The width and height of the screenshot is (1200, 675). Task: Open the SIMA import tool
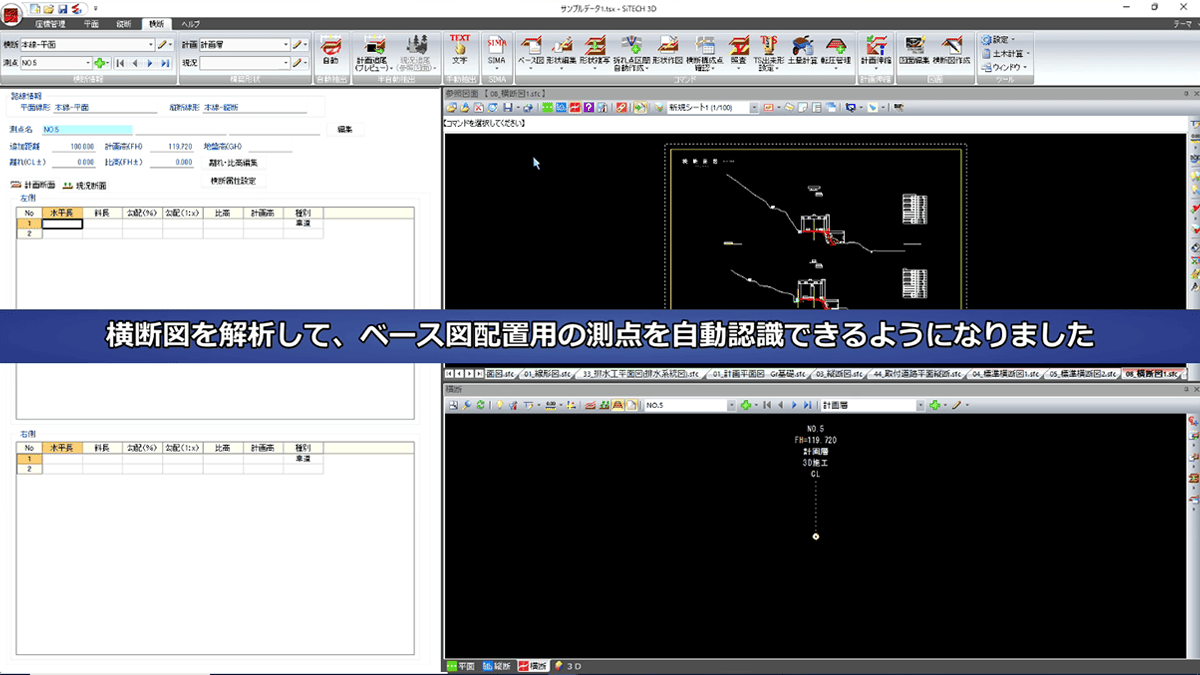(497, 50)
